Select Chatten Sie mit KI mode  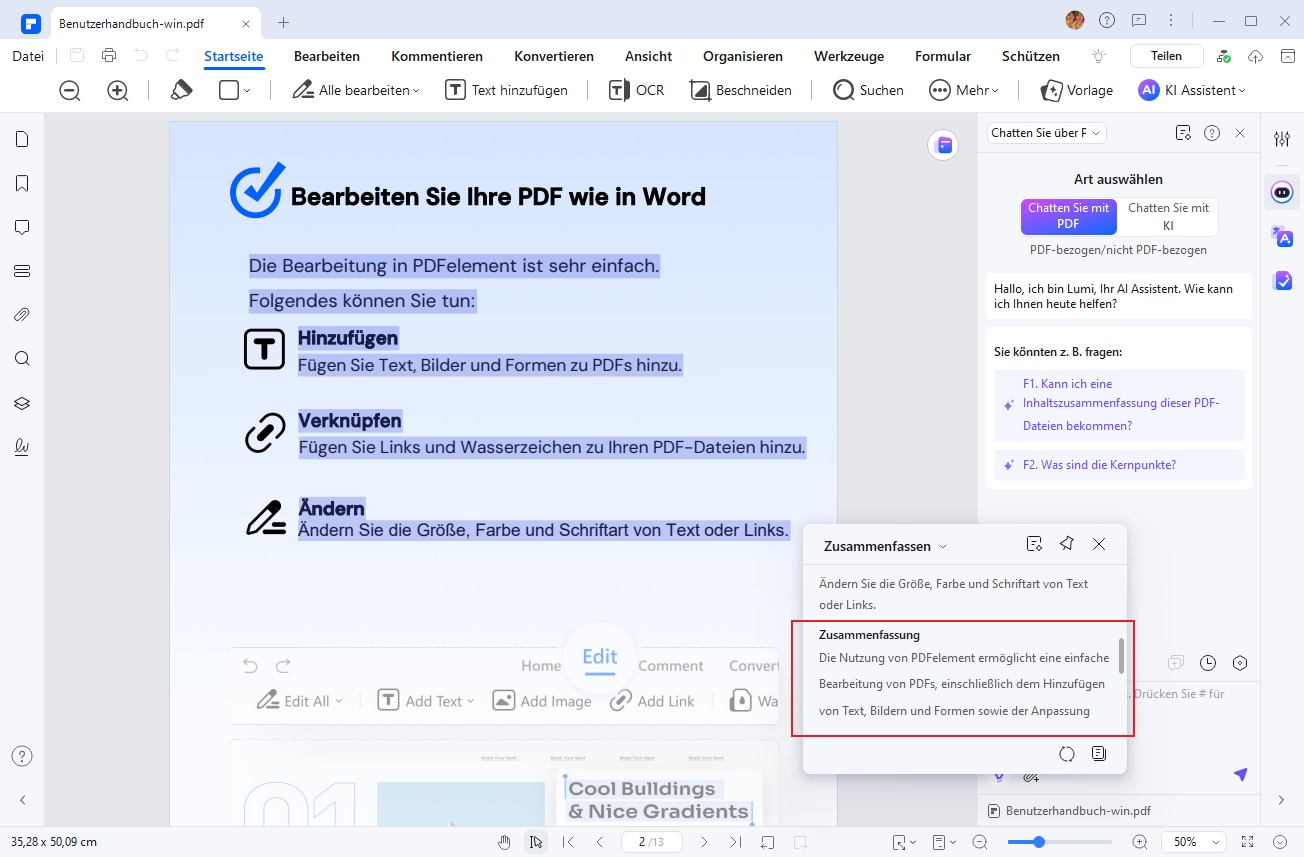[1168, 216]
